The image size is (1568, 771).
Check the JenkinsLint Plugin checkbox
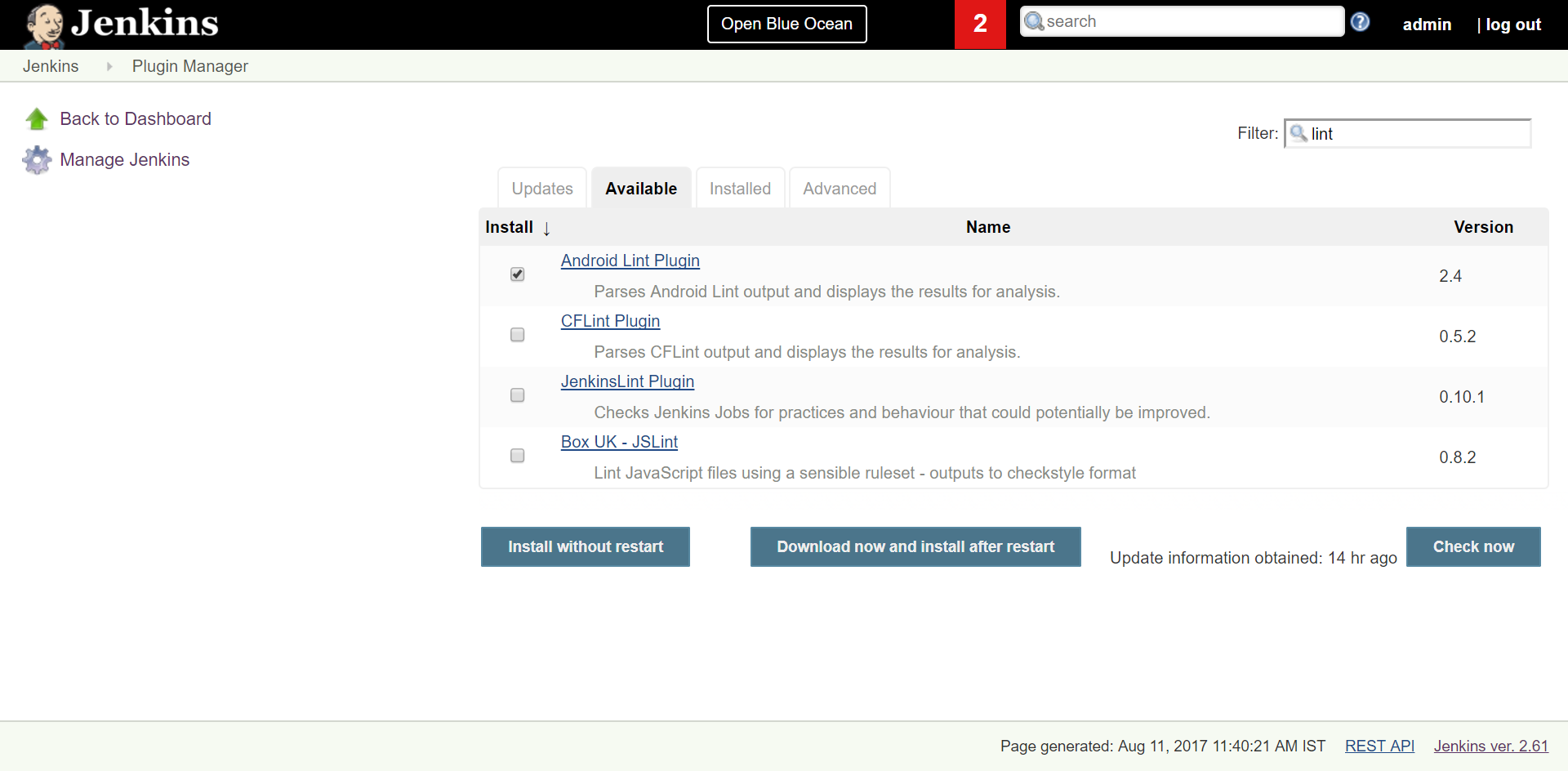point(517,395)
